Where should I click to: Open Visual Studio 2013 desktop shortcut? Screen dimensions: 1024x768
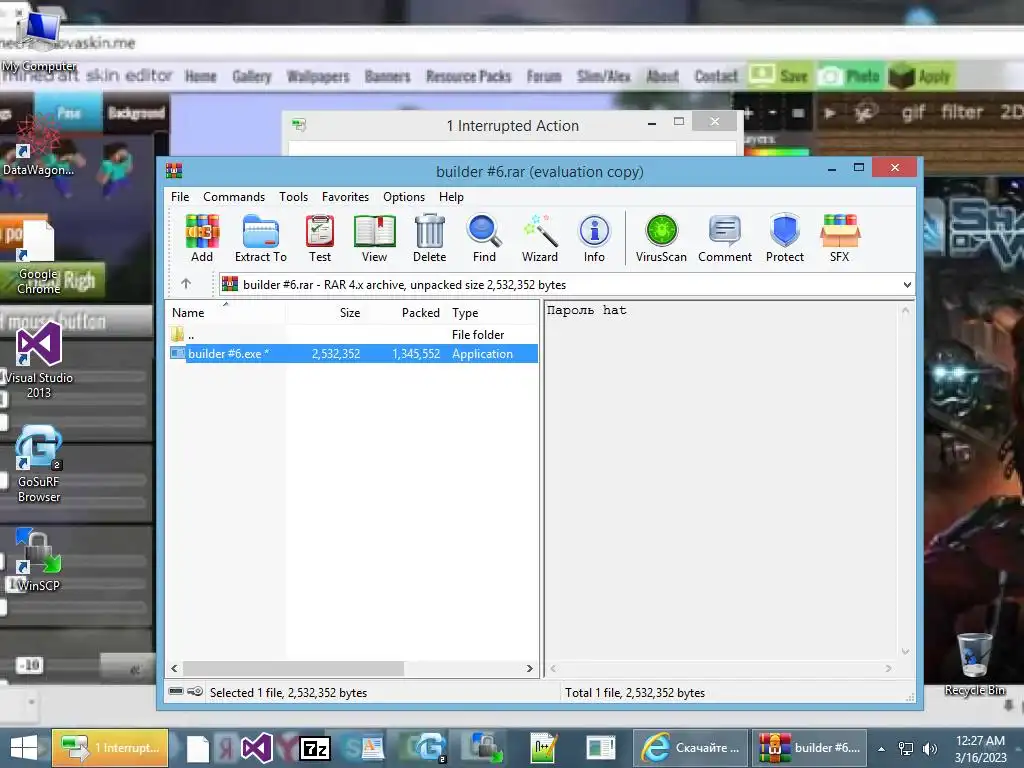pyautogui.click(x=38, y=362)
